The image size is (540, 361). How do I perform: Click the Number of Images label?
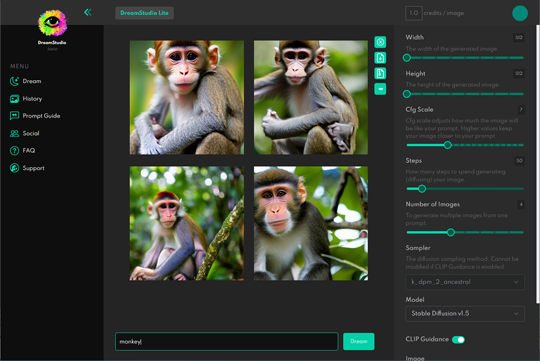[x=433, y=204]
